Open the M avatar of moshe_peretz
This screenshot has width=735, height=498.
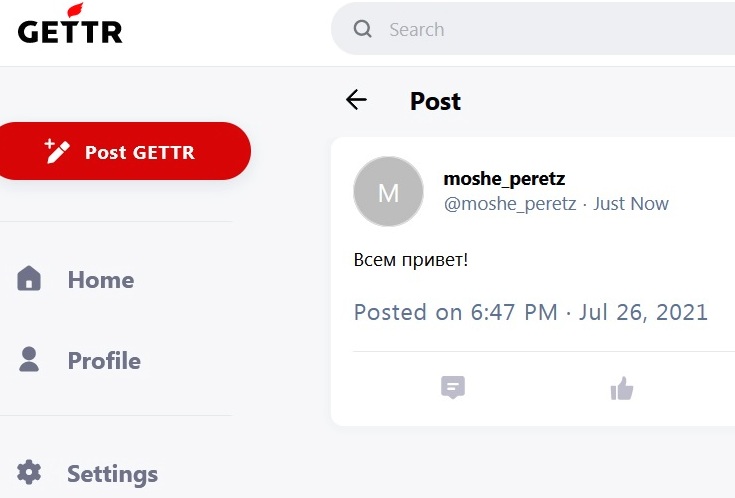pos(388,192)
